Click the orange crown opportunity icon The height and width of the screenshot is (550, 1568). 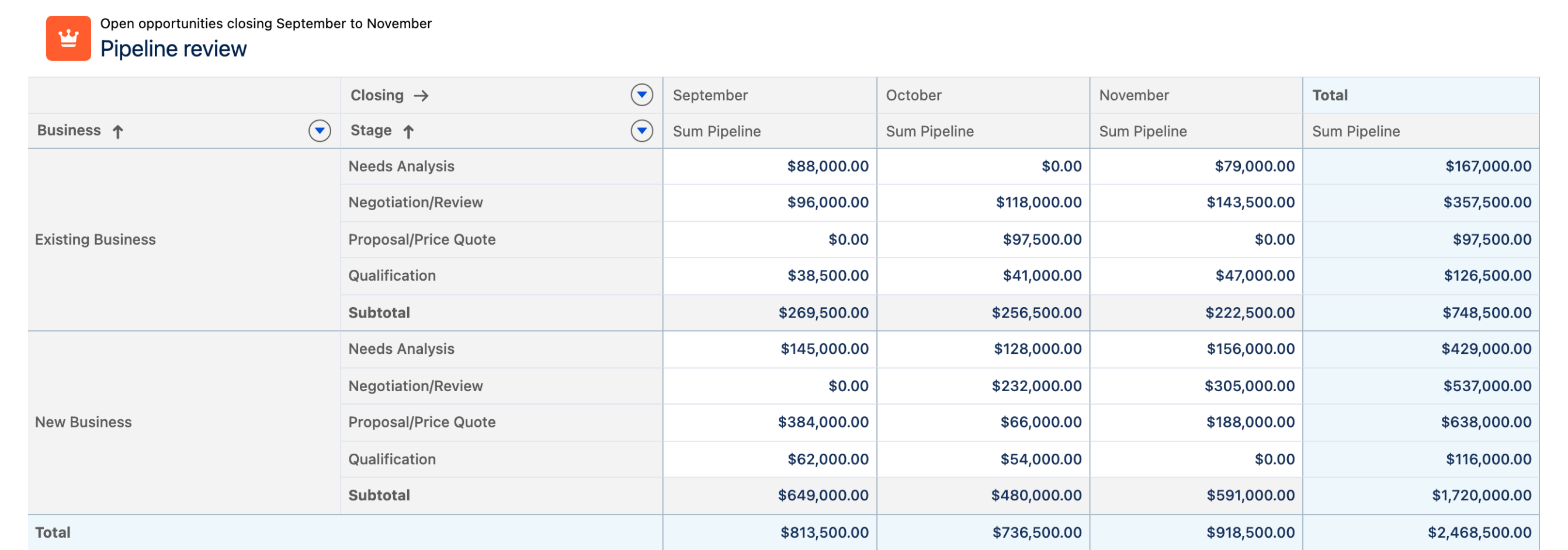[x=68, y=39]
